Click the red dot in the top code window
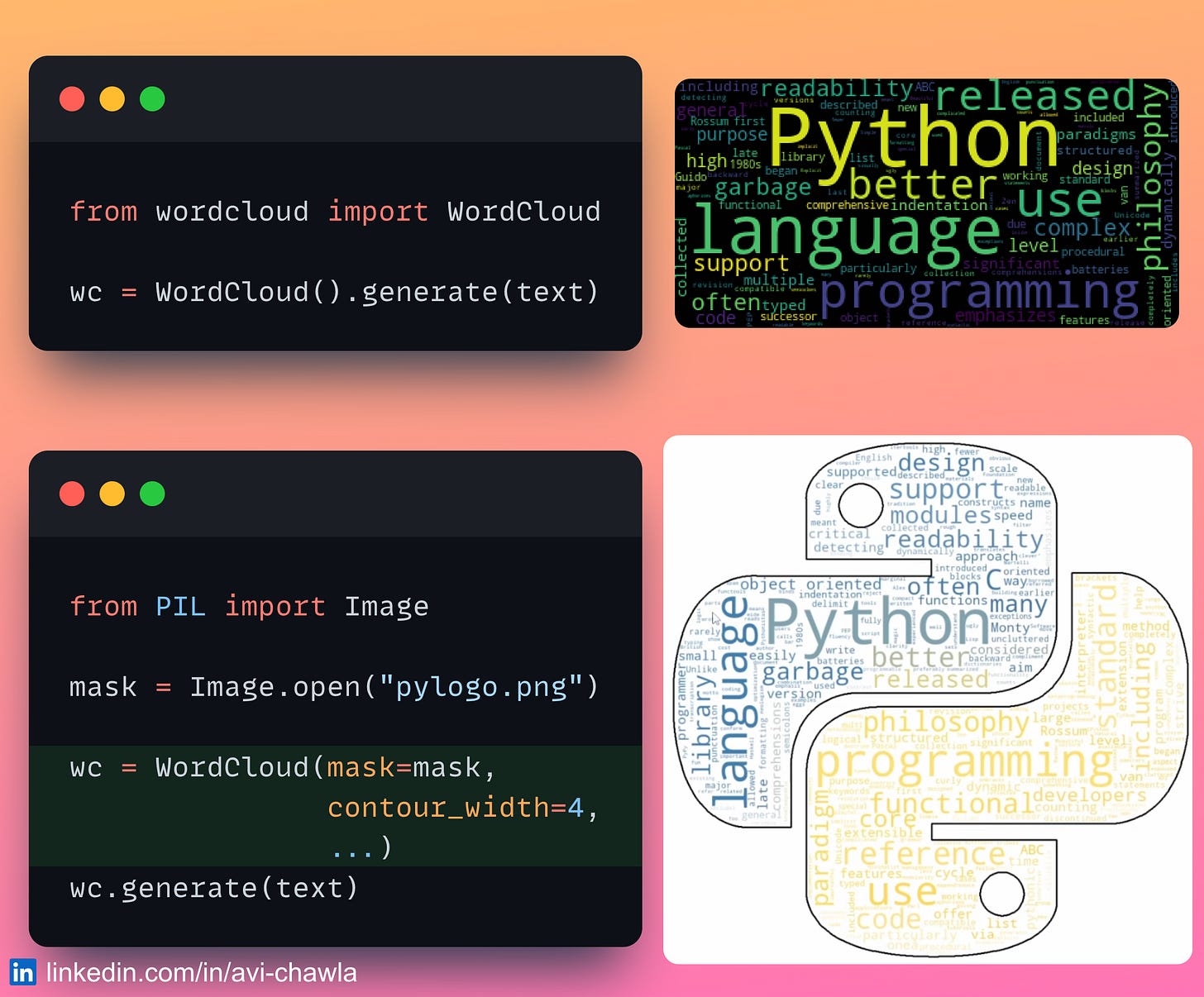 tap(72, 99)
